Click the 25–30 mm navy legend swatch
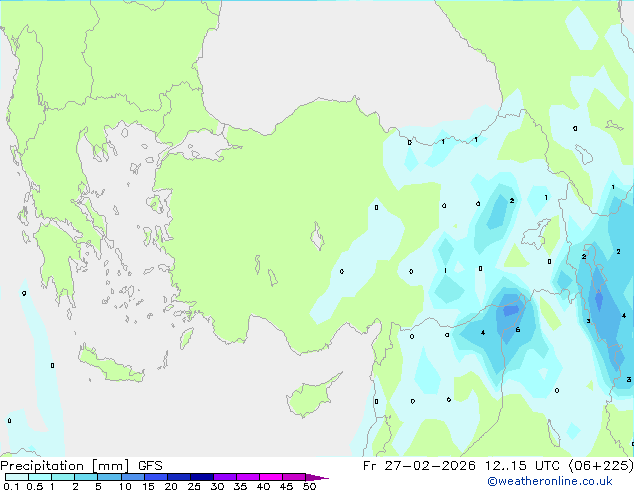Image resolution: width=634 pixels, height=490 pixels. click(x=201, y=477)
